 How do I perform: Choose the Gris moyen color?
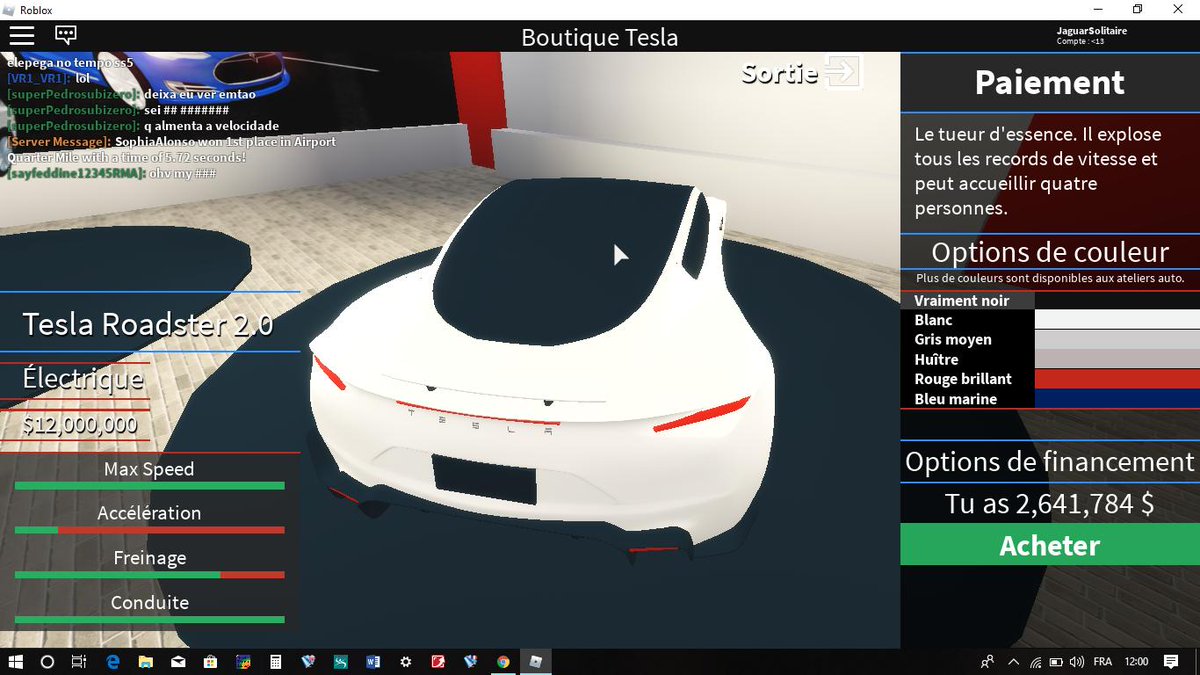[1050, 339]
